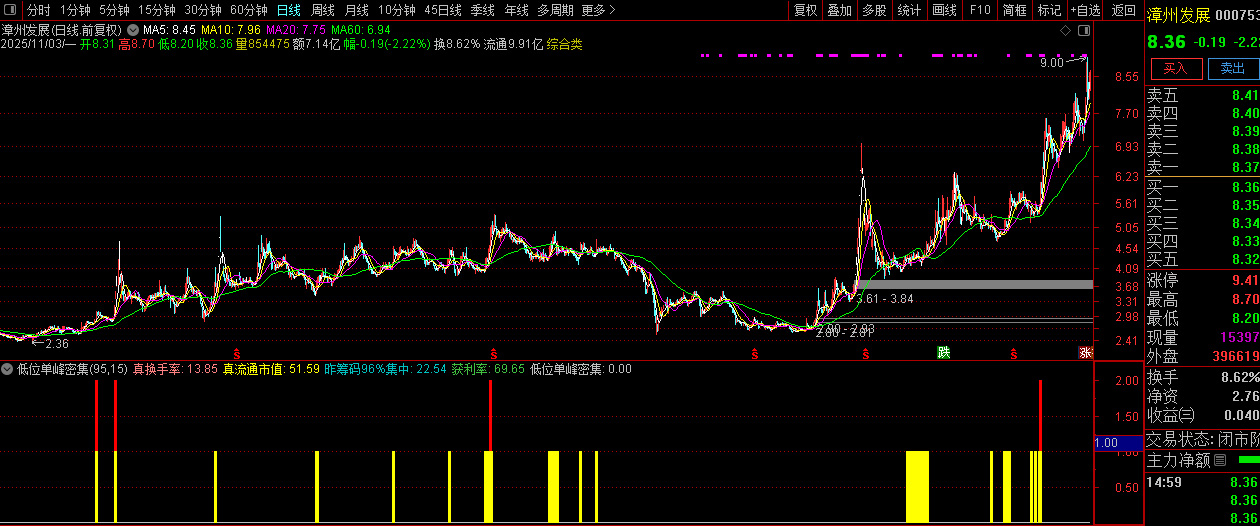Click the 卖一 ask row

pyautogui.click(x=1202, y=167)
